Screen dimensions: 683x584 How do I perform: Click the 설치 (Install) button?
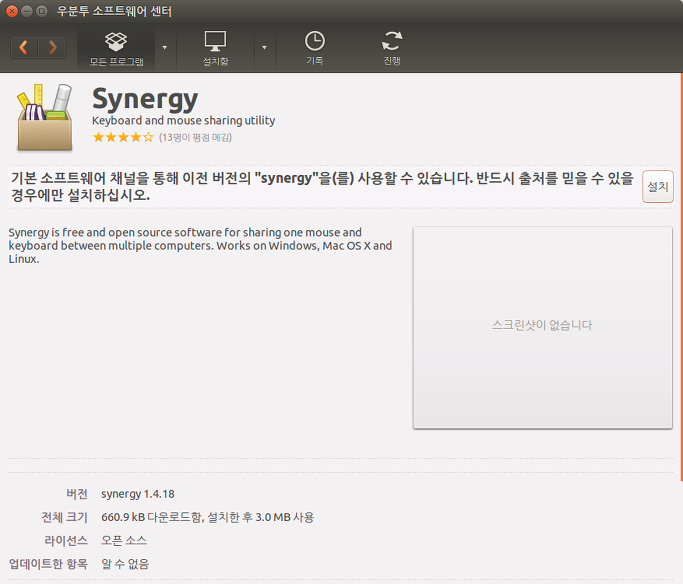point(658,187)
